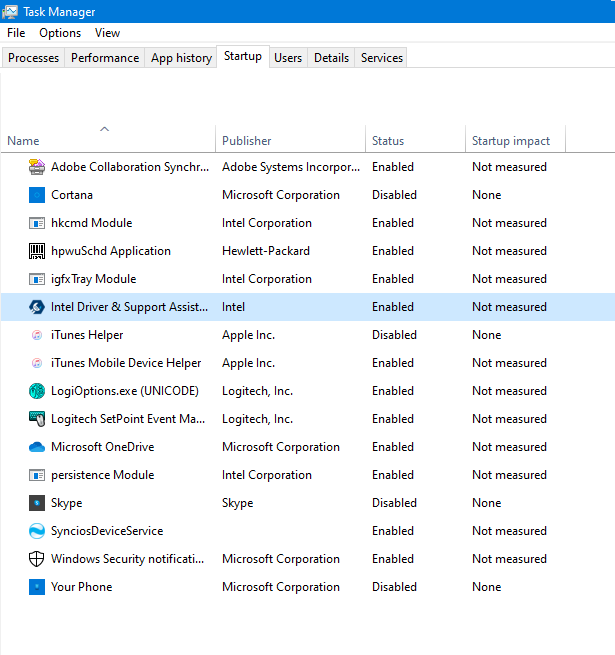
Task: Select the persistence Module entry
Action: [103, 475]
